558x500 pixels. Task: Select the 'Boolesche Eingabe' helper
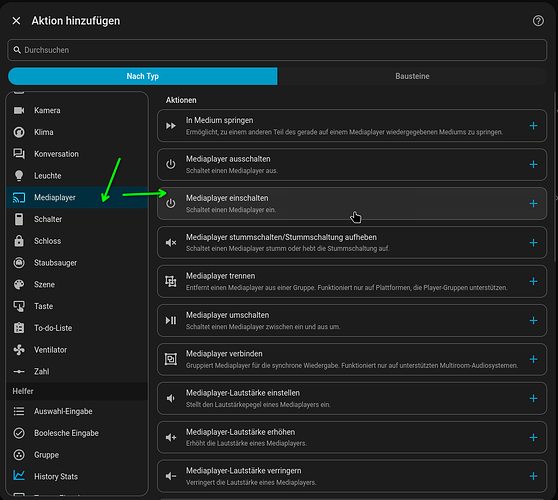coord(77,433)
